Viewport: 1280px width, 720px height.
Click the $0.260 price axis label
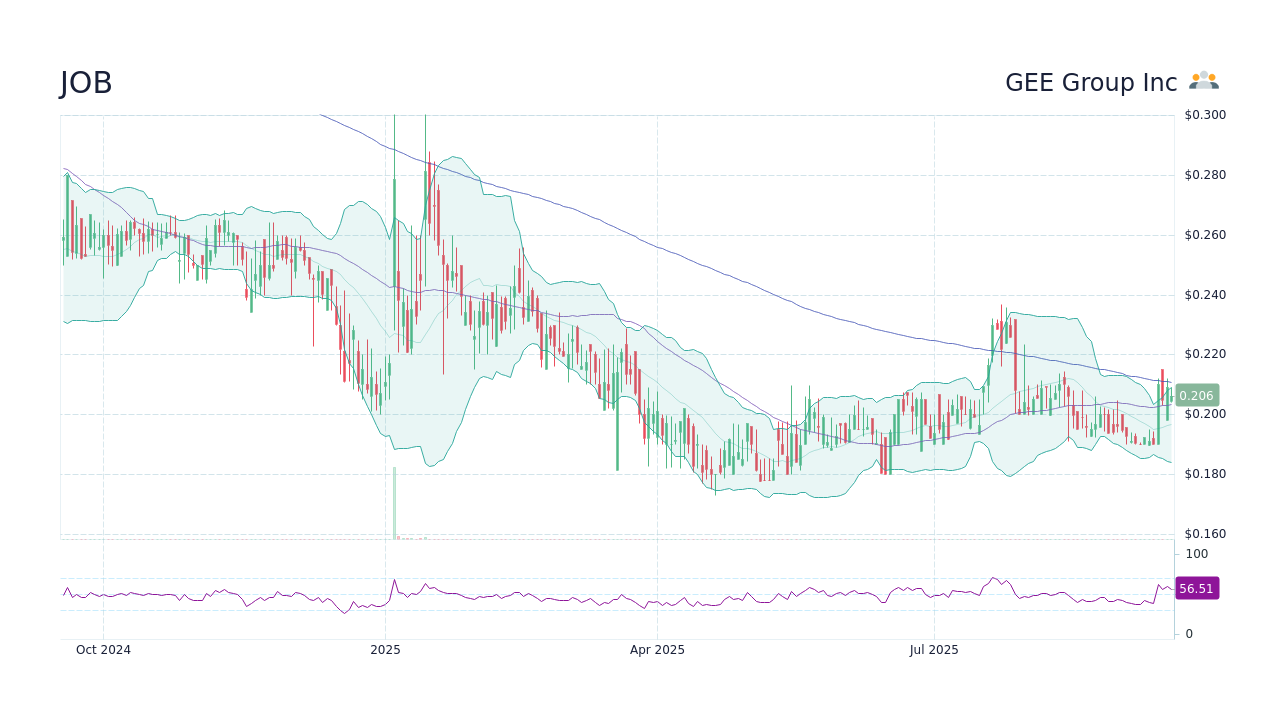pyautogui.click(x=1205, y=235)
